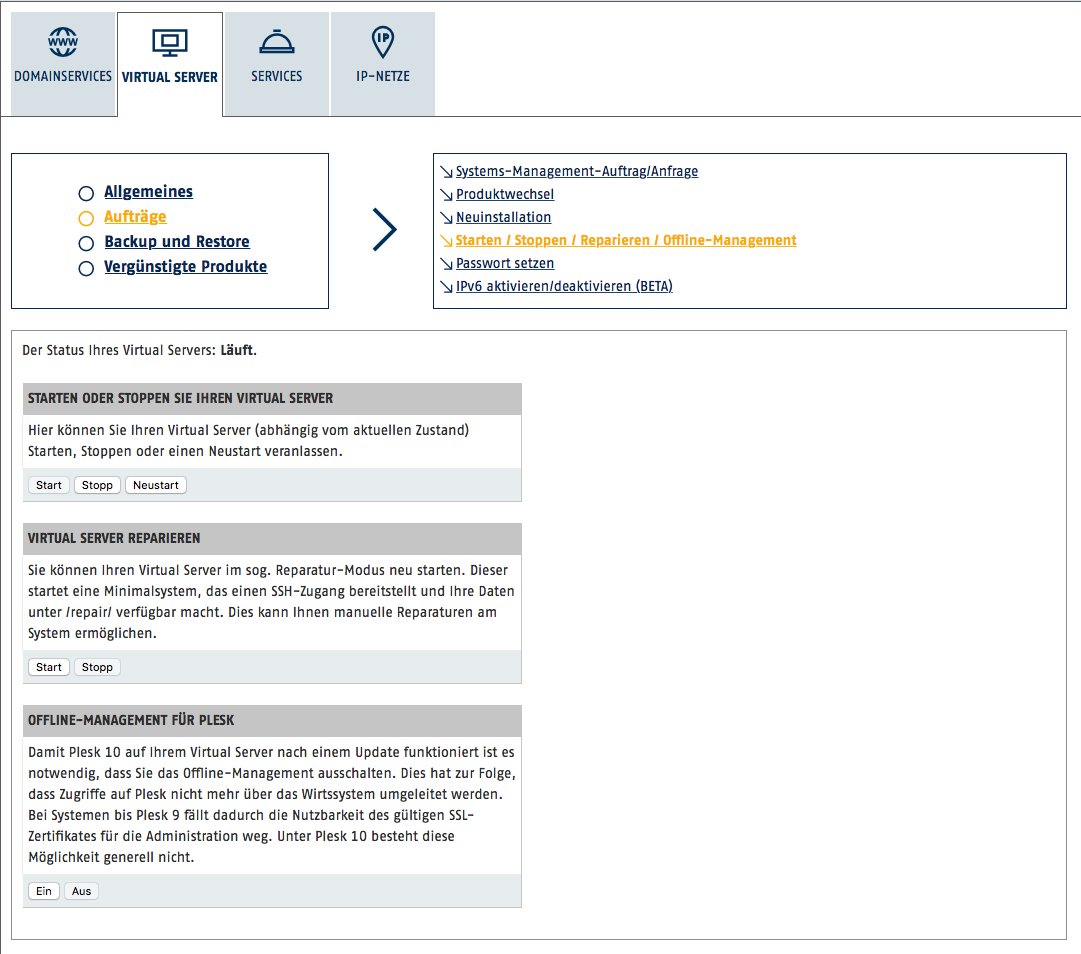The image size is (1081, 954).
Task: Click the server status text 'Läuft.'
Action: coord(239,350)
